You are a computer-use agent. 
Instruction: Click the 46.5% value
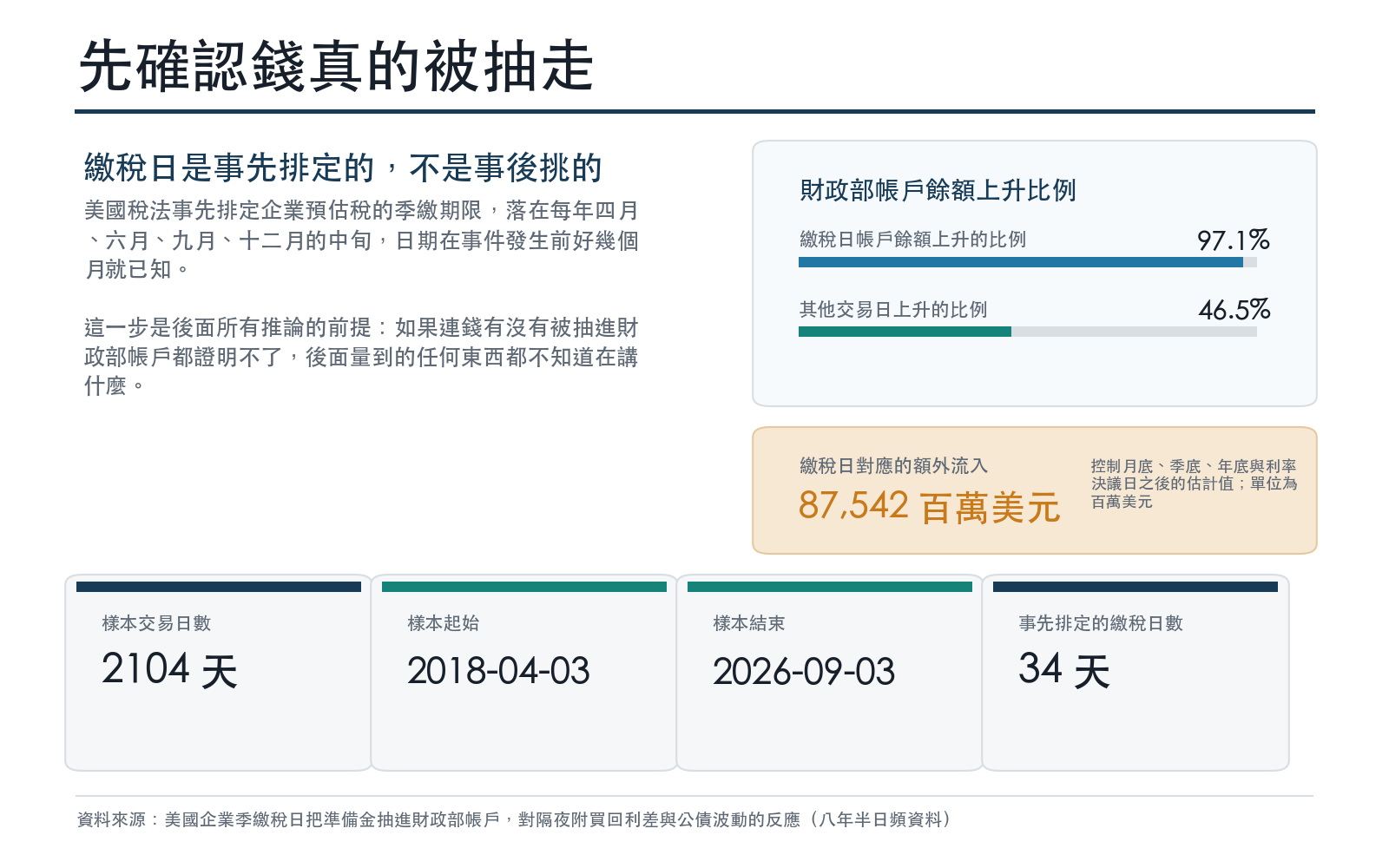pyautogui.click(x=1234, y=310)
